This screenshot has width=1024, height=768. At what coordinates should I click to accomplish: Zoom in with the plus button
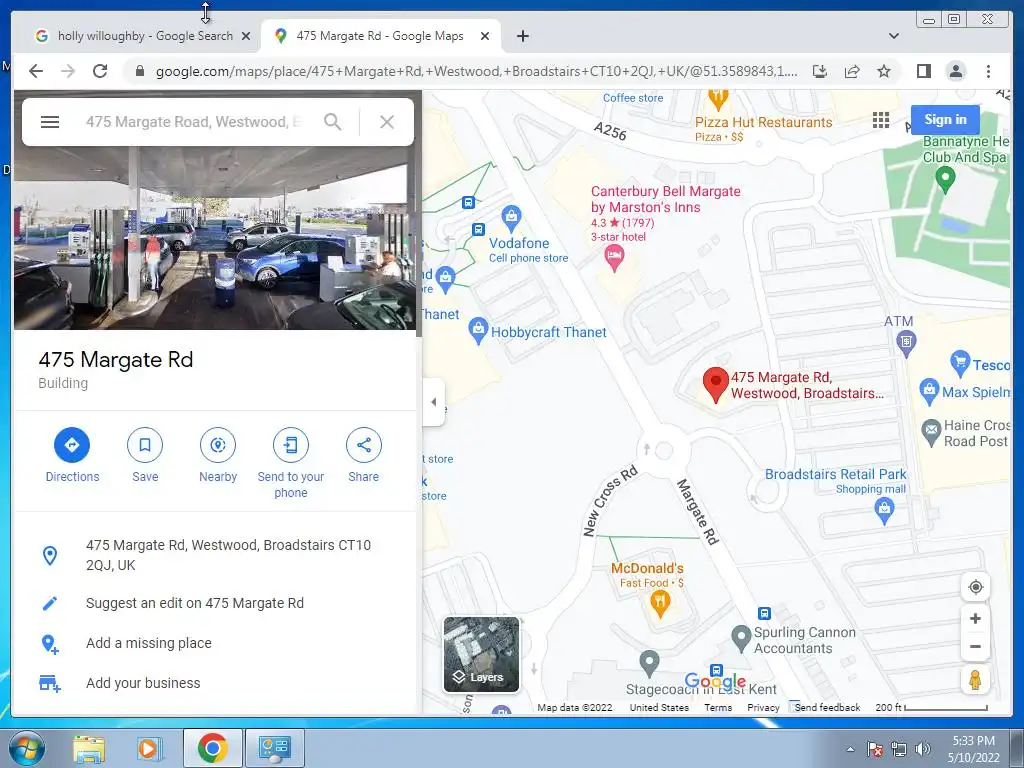pos(976,618)
